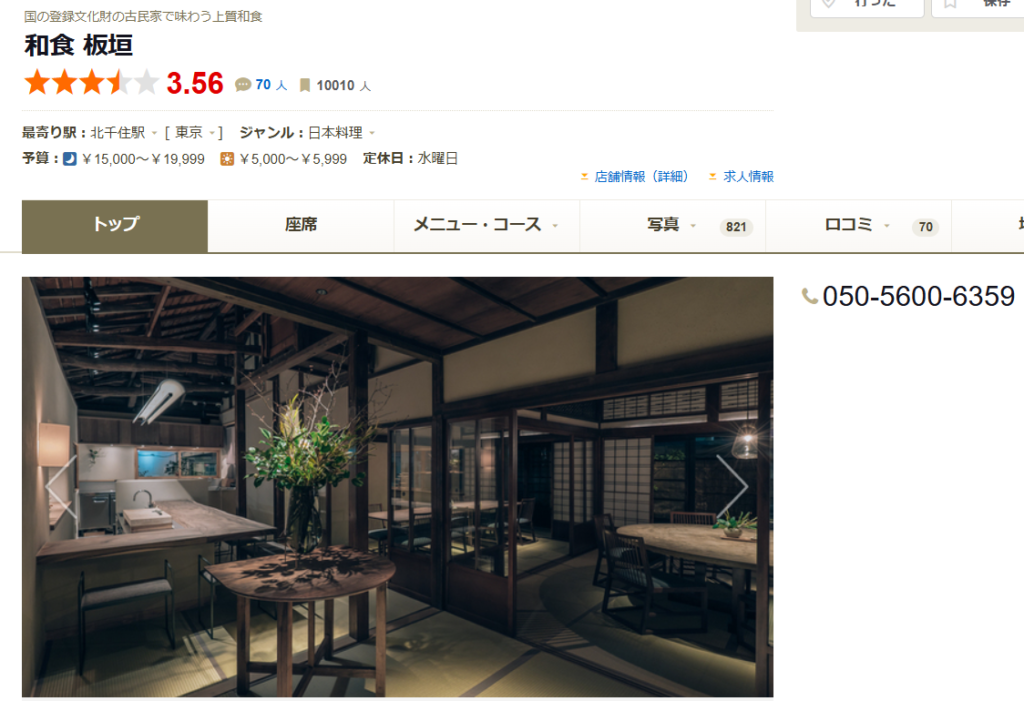Switch to the 座席 tab
This screenshot has height=701, width=1024.
301,225
